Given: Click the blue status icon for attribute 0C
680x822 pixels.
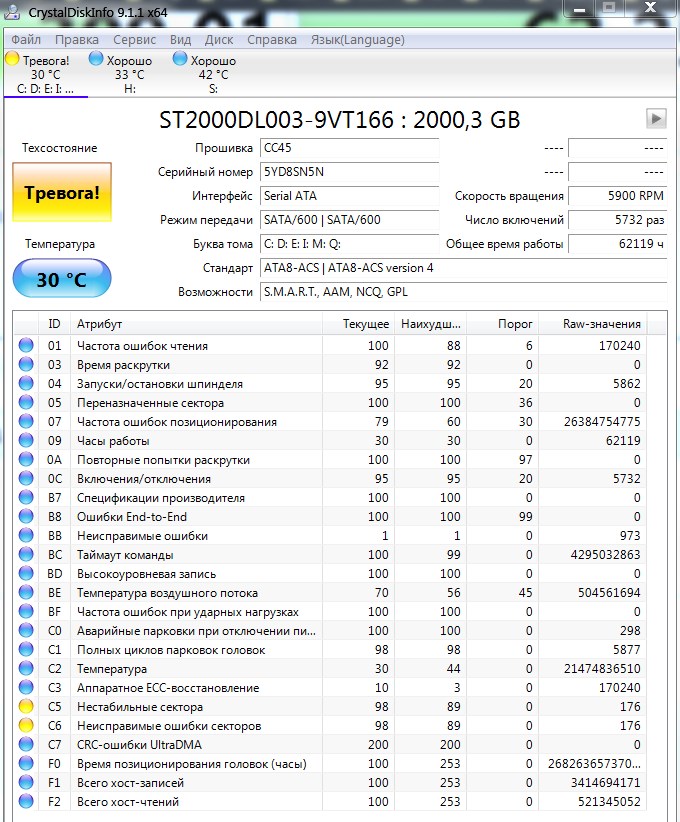Looking at the screenshot, I should pos(26,478).
